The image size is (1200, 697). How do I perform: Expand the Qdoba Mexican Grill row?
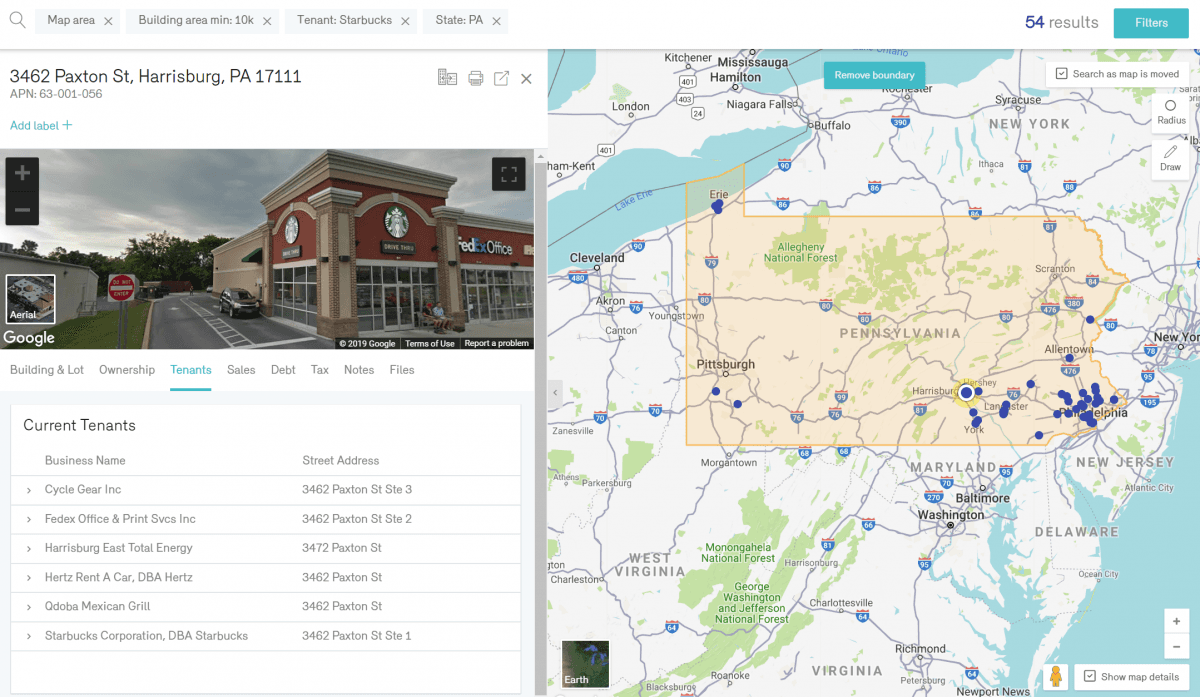tap(29, 607)
